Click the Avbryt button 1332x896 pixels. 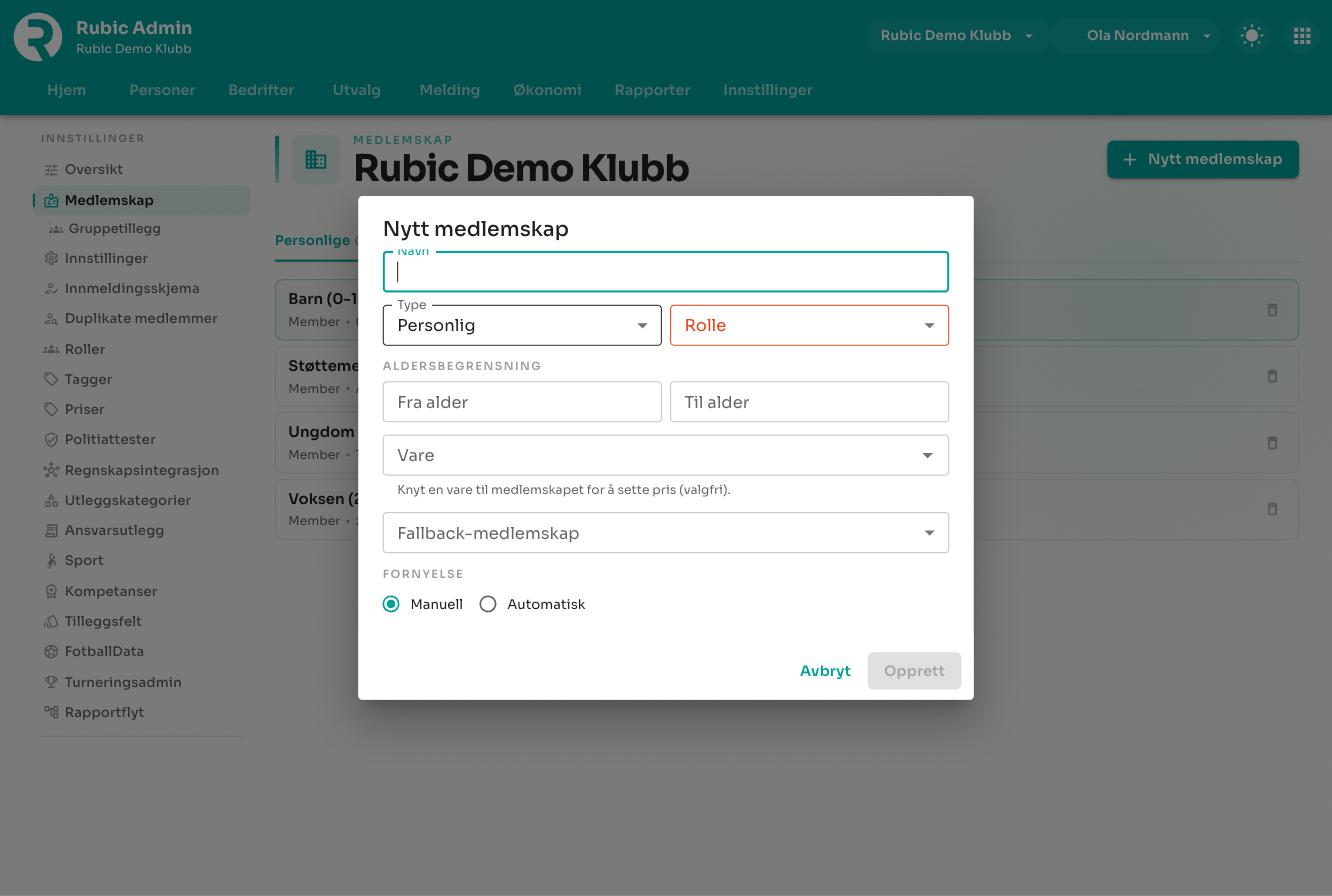click(825, 671)
